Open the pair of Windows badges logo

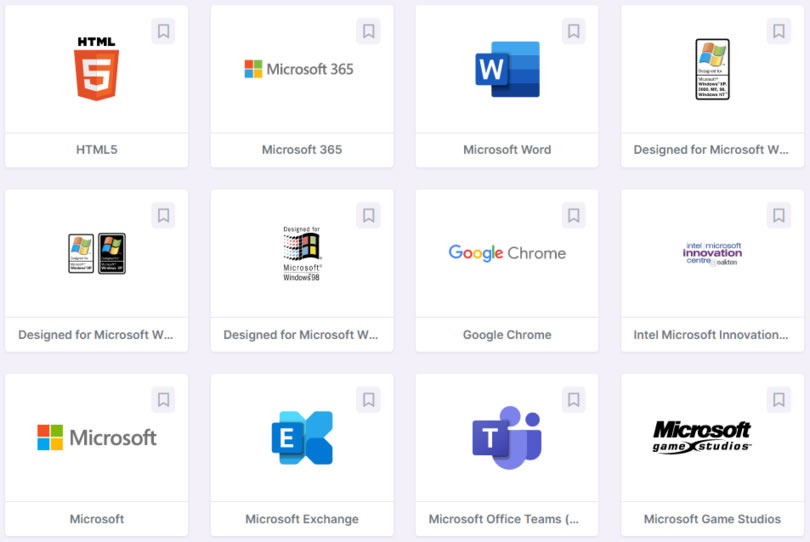97,253
